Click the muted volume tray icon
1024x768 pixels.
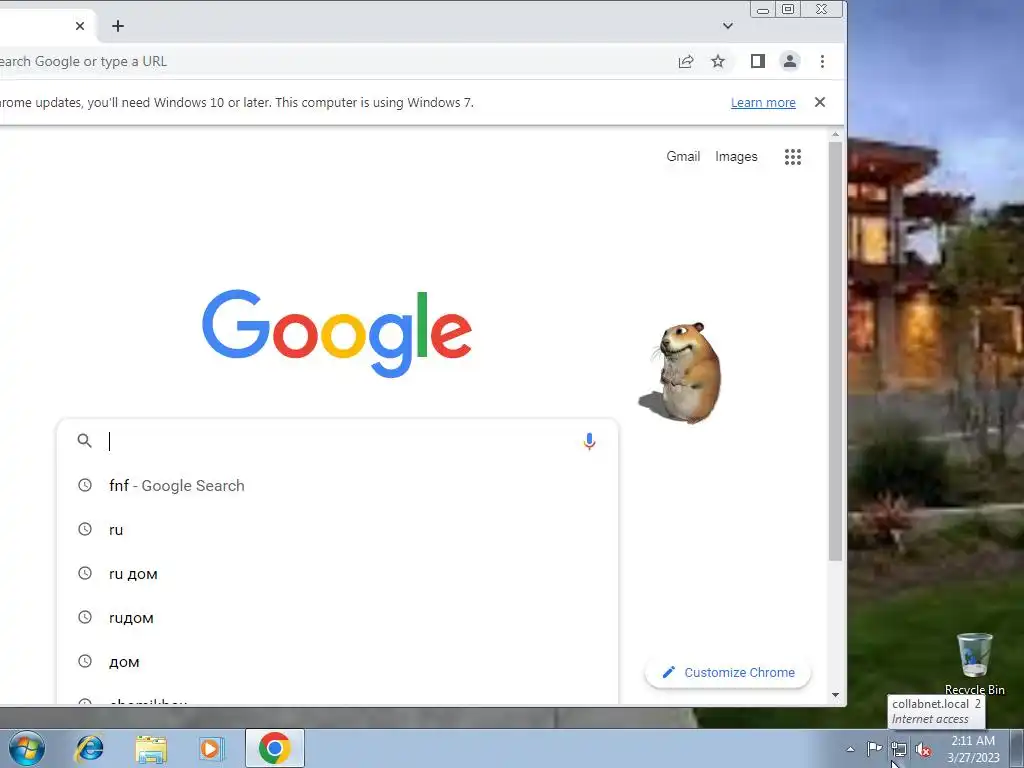point(923,750)
